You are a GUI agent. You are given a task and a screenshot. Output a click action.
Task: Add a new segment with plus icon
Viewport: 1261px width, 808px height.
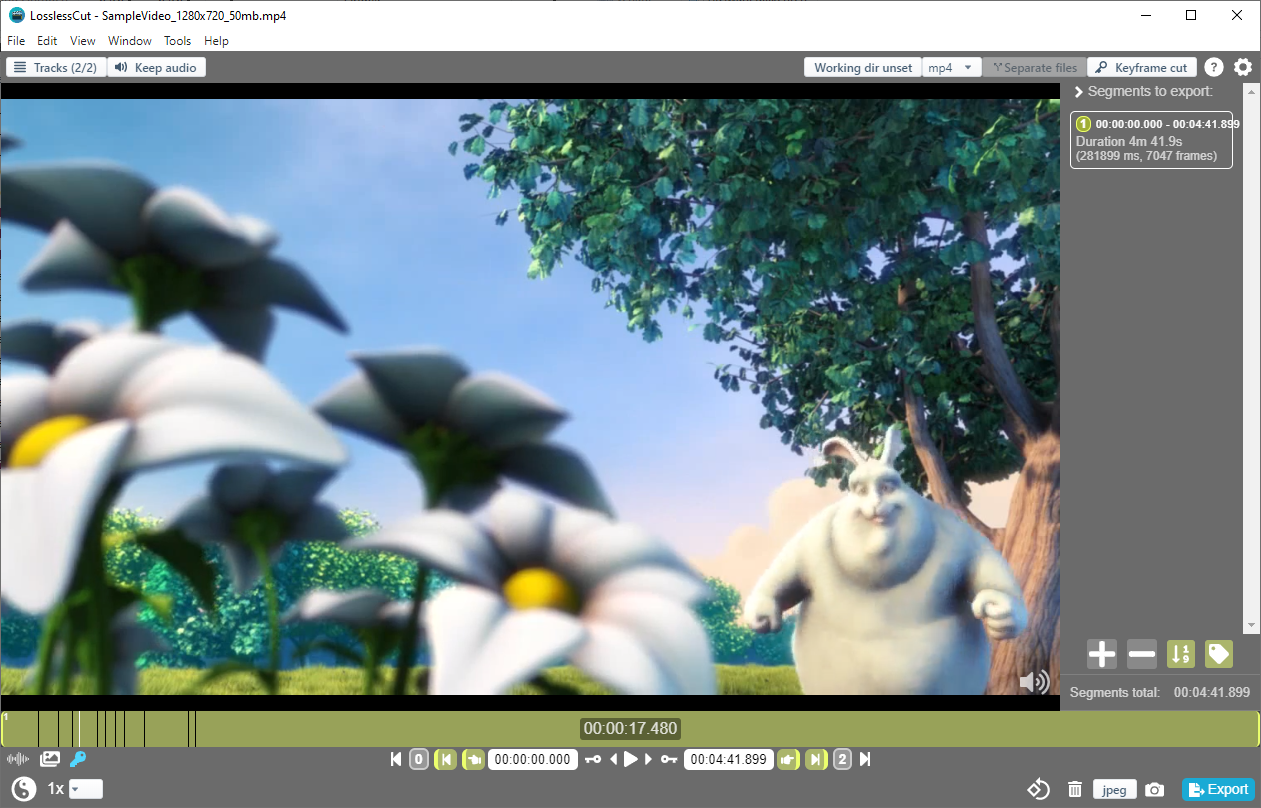[1102, 655]
